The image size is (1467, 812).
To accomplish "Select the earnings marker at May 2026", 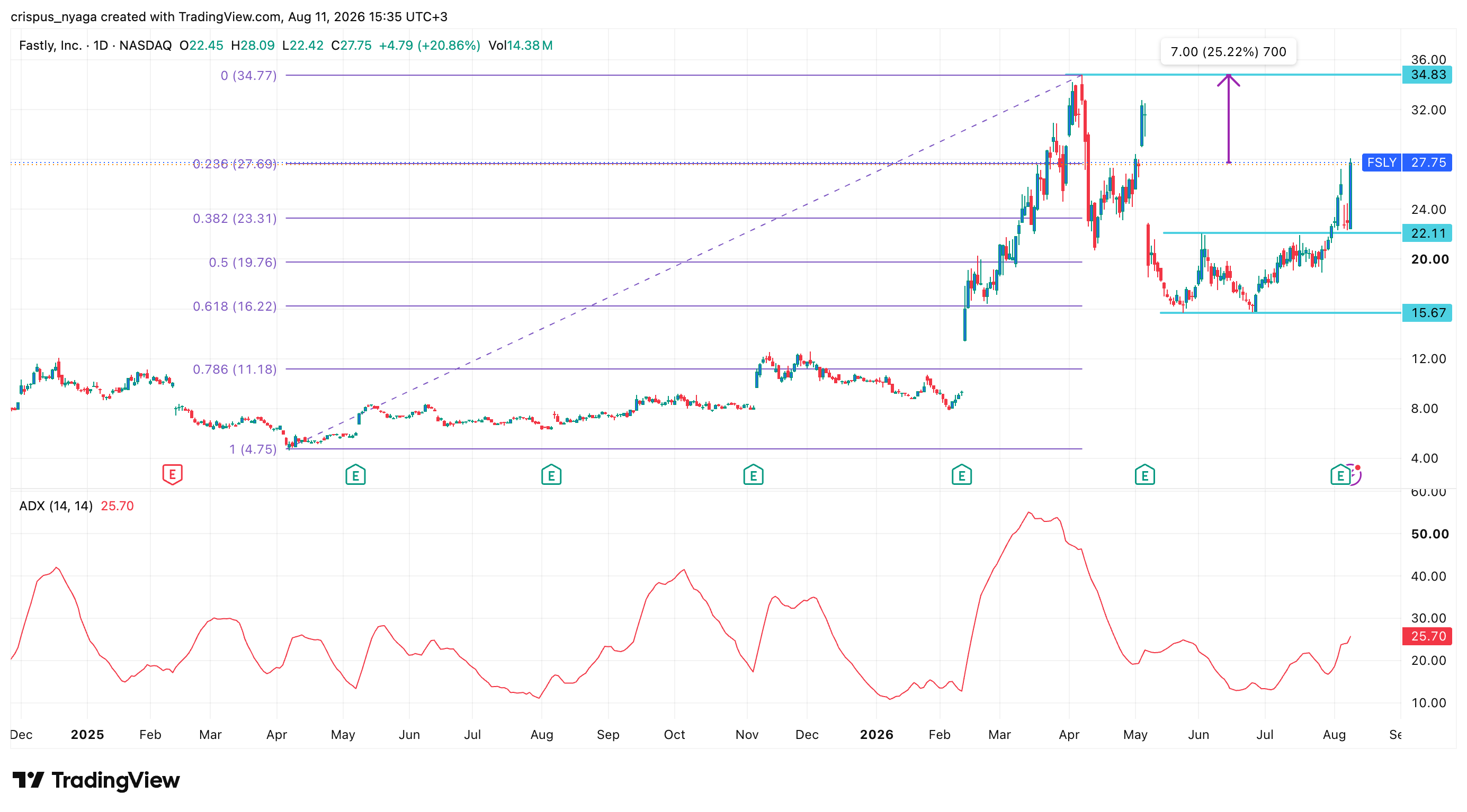I will click(x=1144, y=475).
